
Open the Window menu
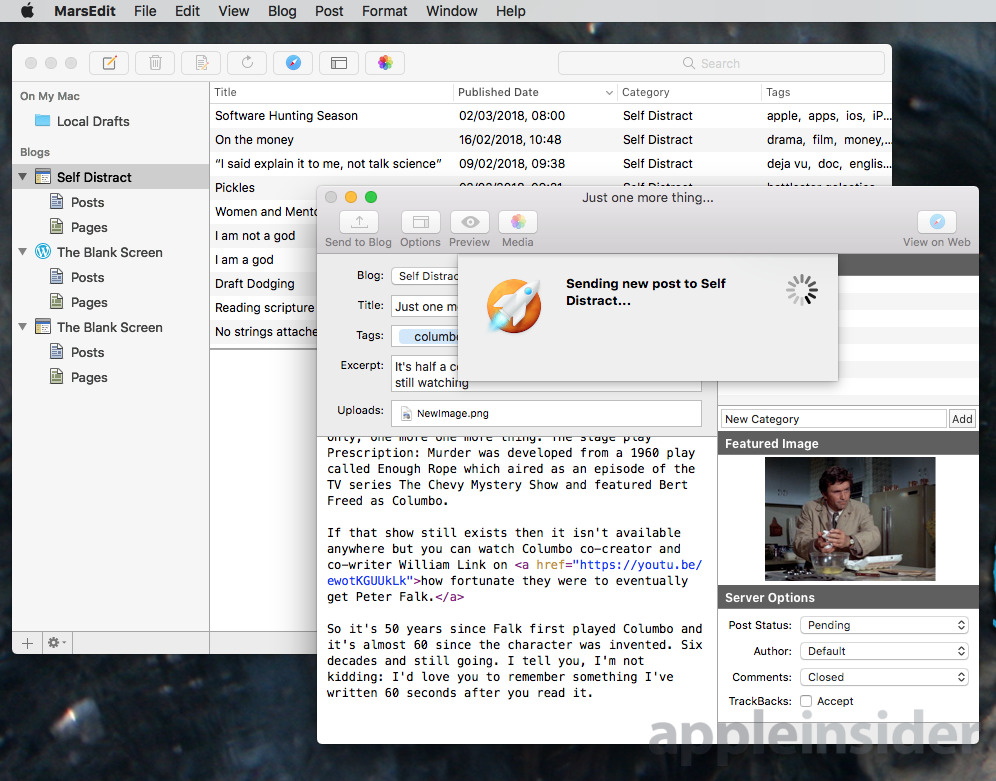point(452,11)
